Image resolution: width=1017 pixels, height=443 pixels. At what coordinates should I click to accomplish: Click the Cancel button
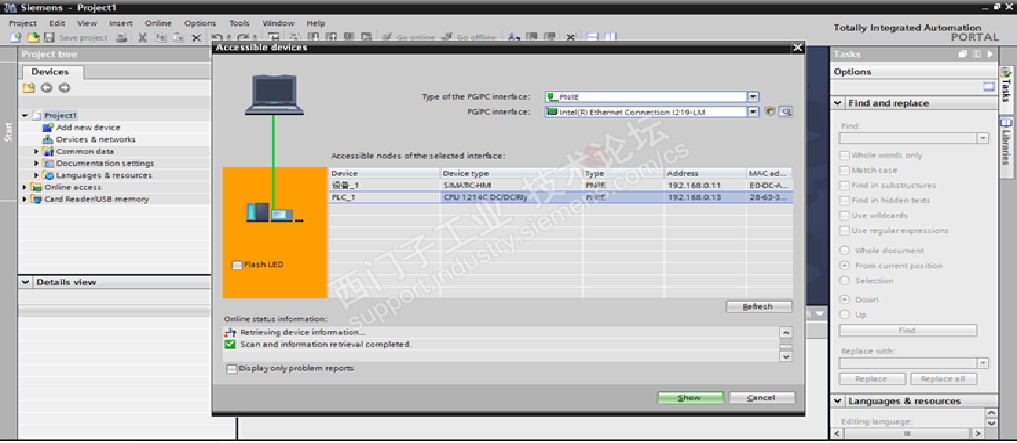click(761, 398)
